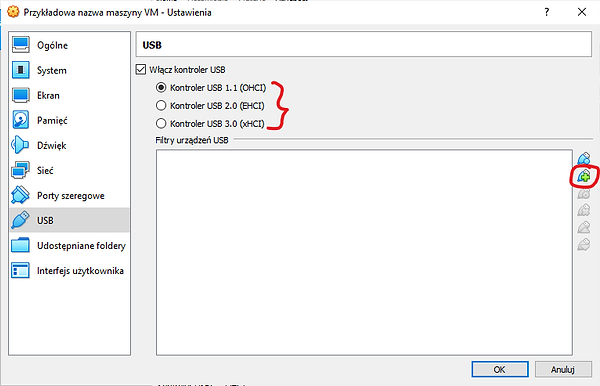Open the Dźwięk settings section
Image resolution: width=600 pixels, height=386 pixels.
(x=69, y=145)
